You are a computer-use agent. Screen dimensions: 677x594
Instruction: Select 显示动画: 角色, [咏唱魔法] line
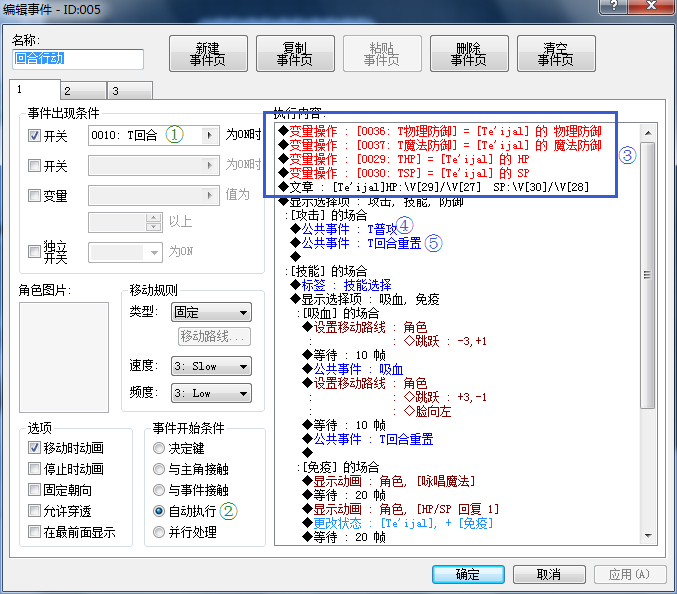click(389, 481)
